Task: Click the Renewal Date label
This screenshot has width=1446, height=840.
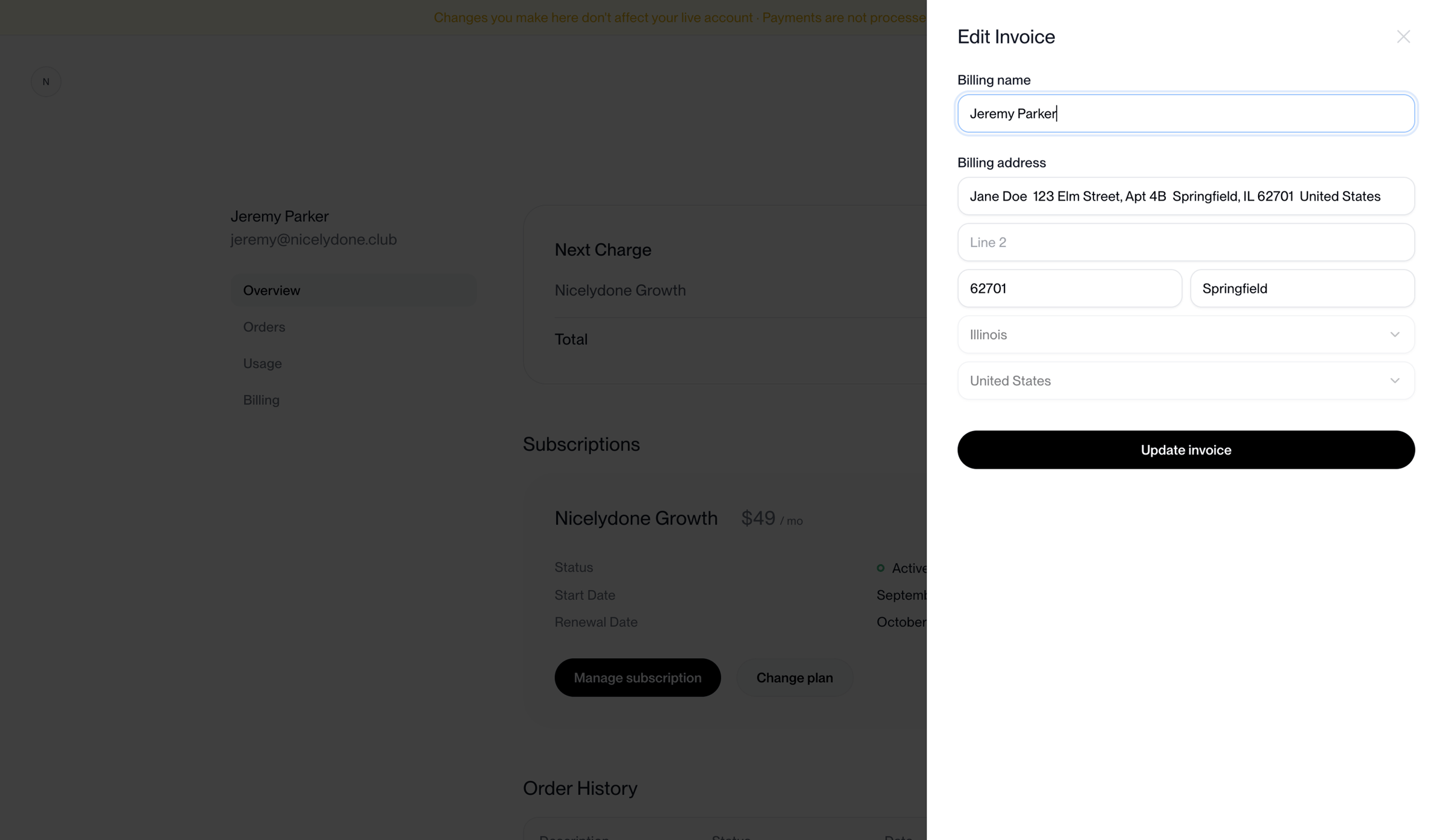Action: [x=596, y=622]
